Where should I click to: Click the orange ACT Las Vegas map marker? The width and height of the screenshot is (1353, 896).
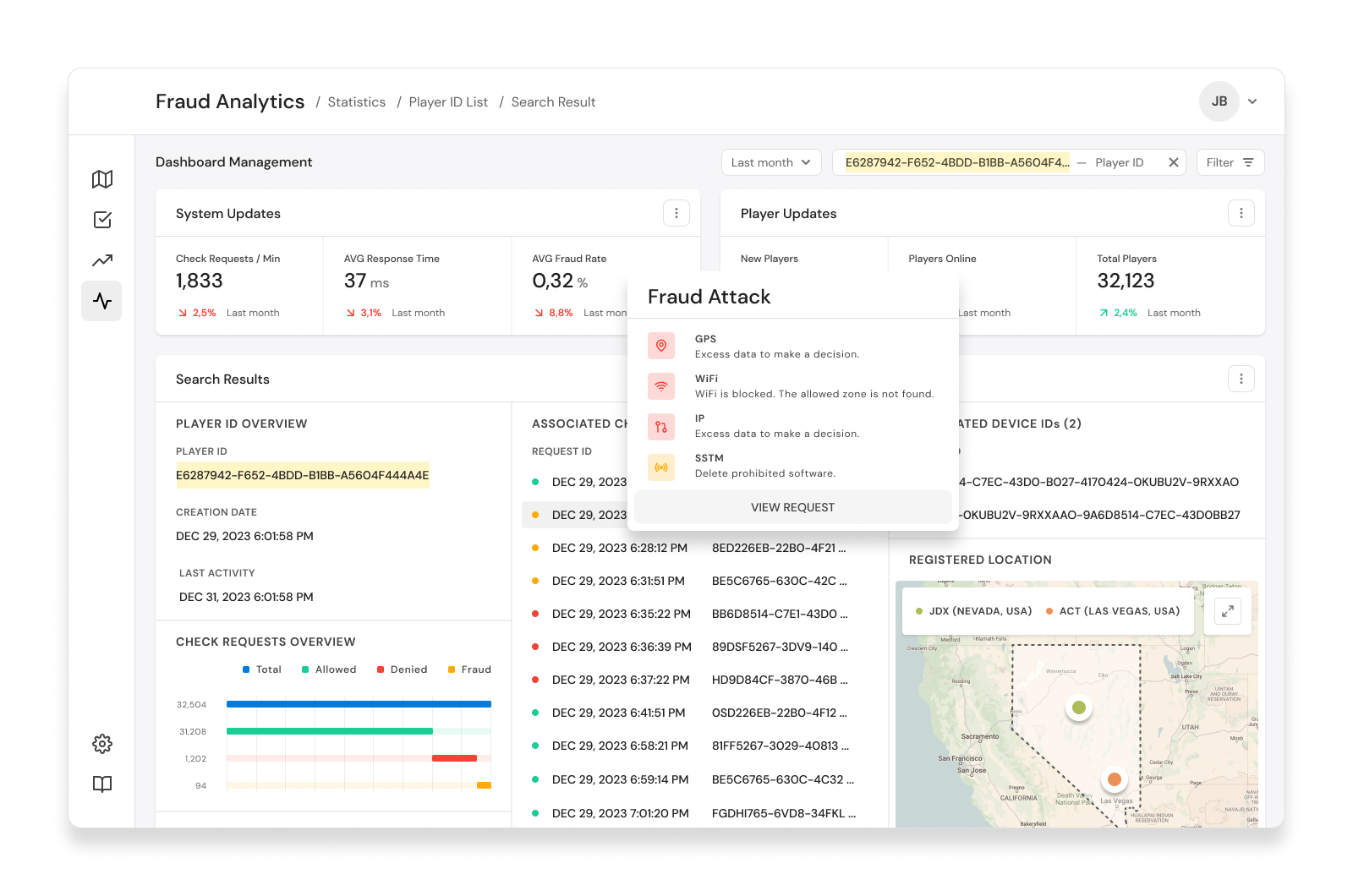point(1115,779)
